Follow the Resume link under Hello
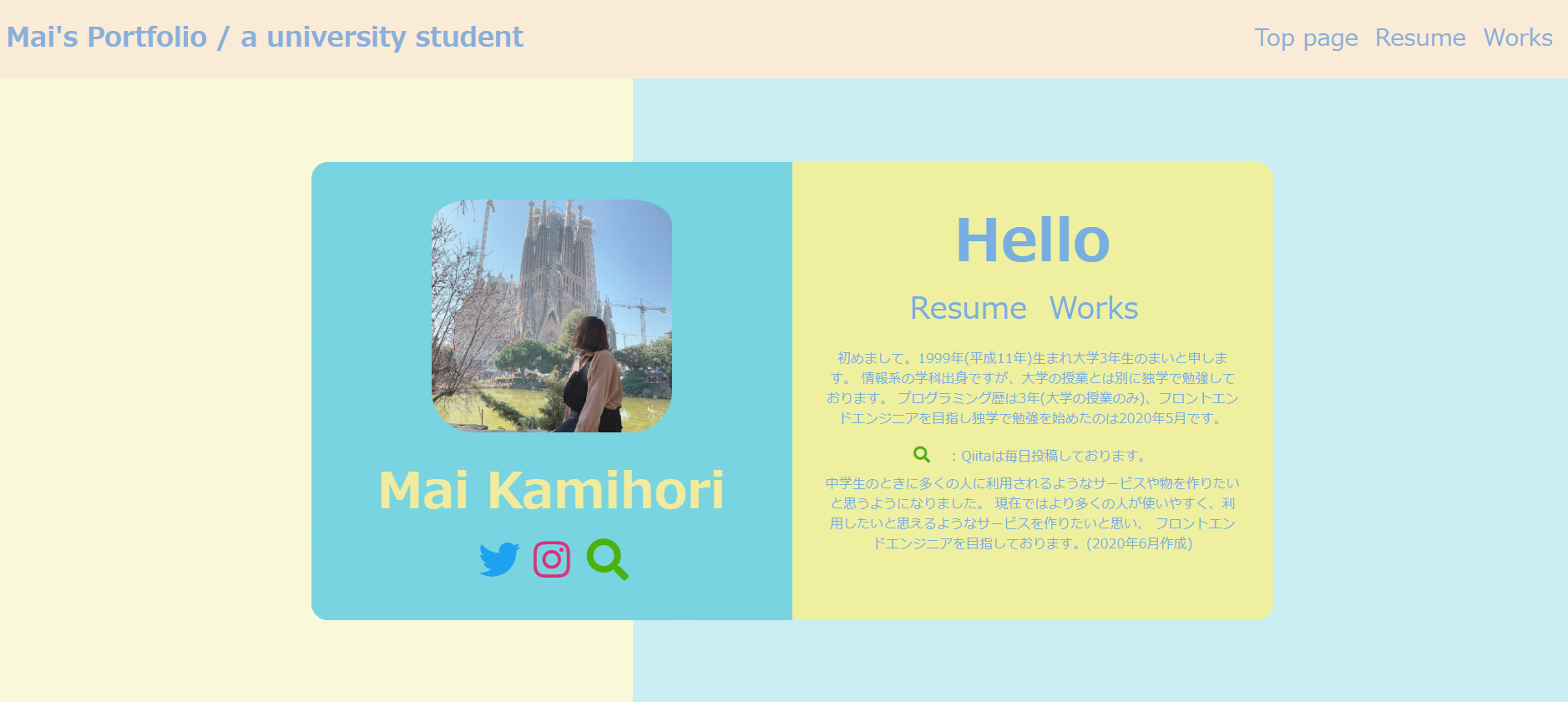 969,308
